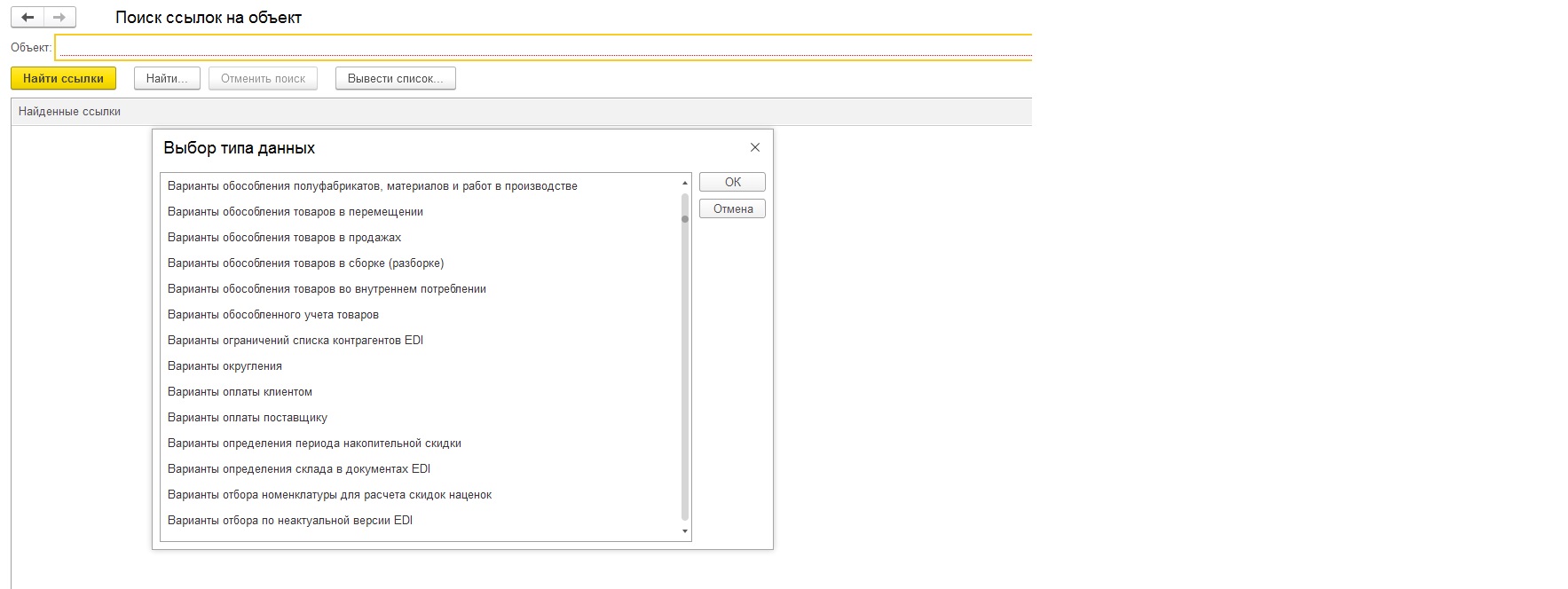Viewport: 1568px width, 589px height.
Task: Click the list scrollbar's up arrow
Action: [685, 183]
